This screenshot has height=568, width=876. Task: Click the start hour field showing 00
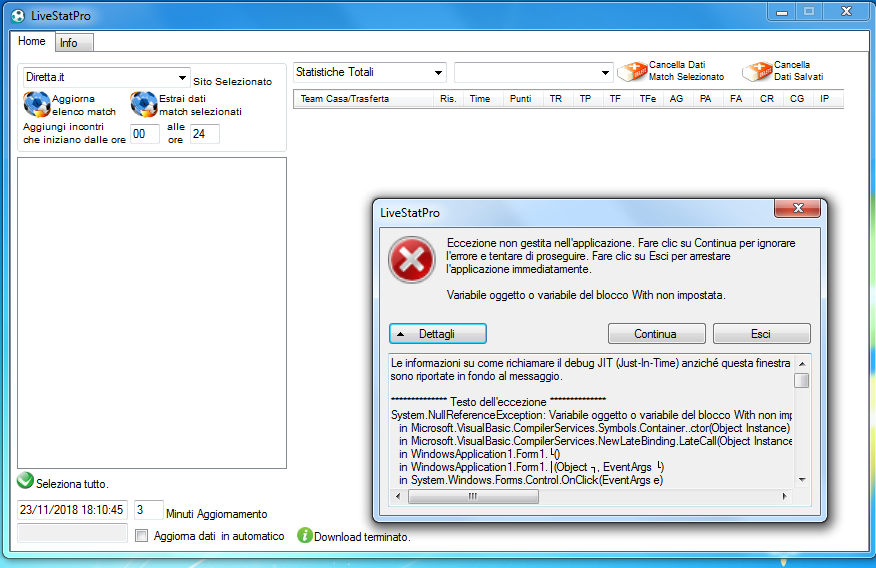[145, 134]
